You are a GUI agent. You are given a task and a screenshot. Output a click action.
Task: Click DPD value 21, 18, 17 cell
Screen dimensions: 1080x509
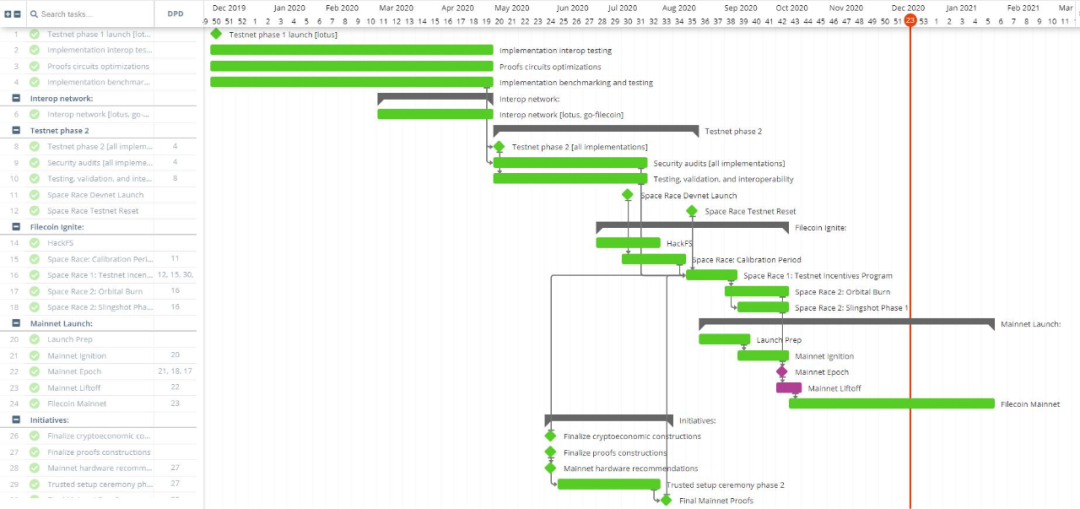click(176, 372)
